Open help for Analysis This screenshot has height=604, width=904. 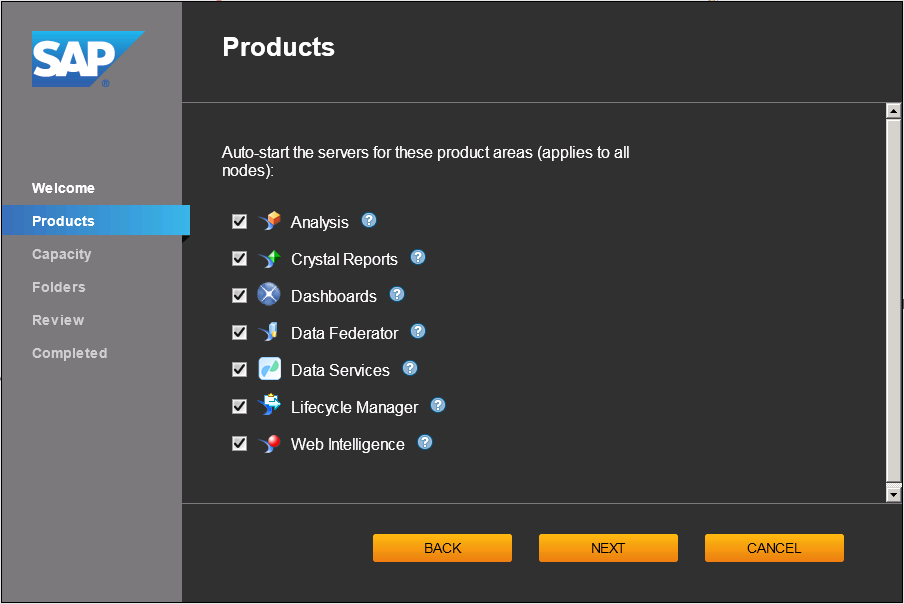pyautogui.click(x=369, y=220)
